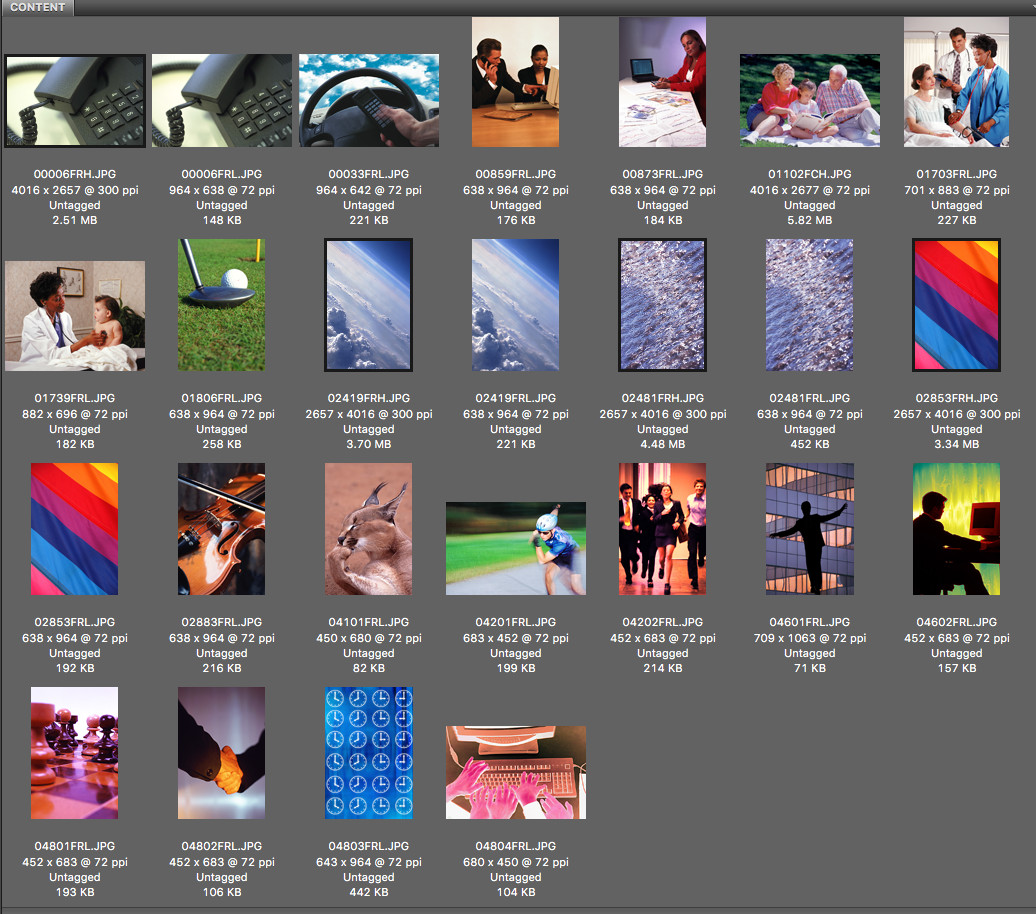Select the 01806FRL.JPG golf club thumbnail
Viewport: 1036px width, 914px height.
click(x=221, y=305)
